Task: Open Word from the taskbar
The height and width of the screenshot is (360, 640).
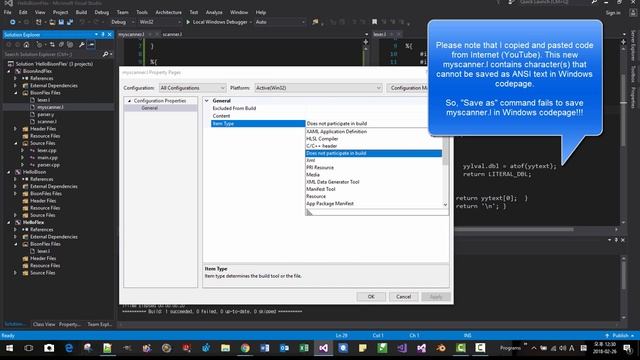Action: click(264, 348)
